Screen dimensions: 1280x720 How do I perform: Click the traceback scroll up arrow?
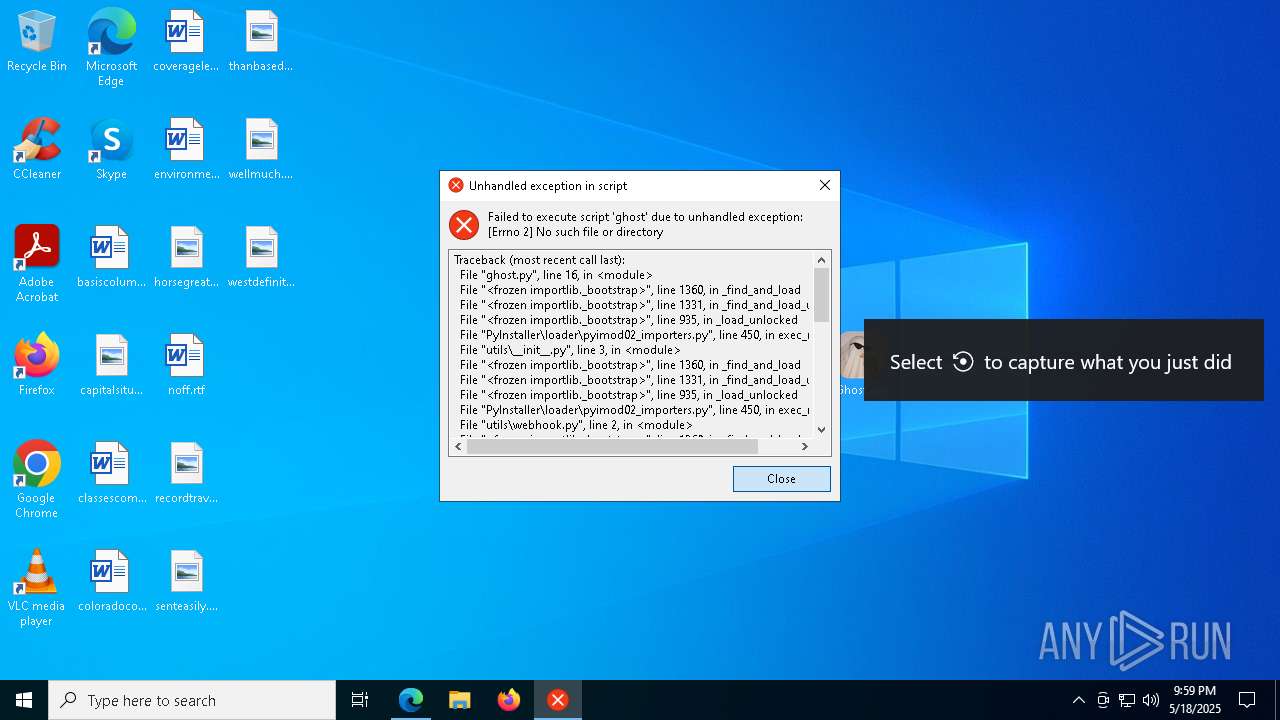click(x=822, y=260)
